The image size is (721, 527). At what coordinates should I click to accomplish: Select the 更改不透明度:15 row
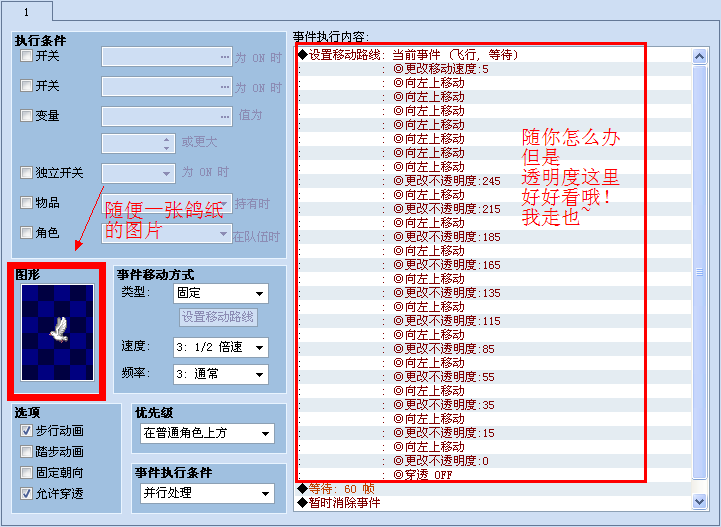[x=494, y=433]
